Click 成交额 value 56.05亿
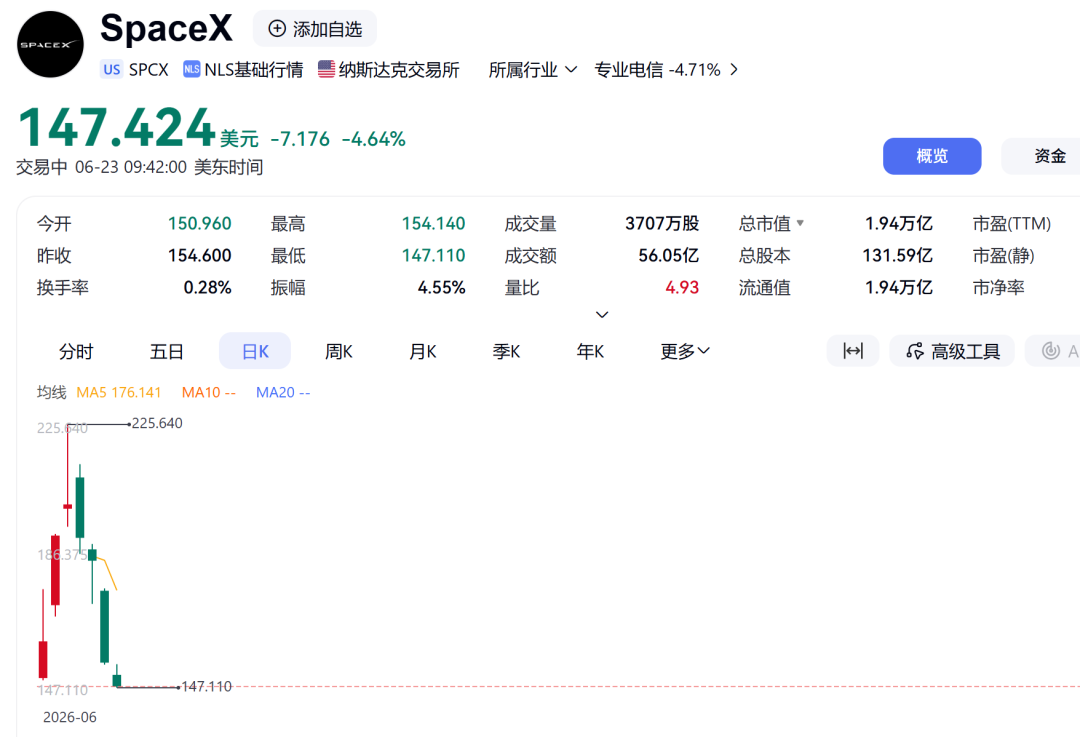This screenshot has height=737, width=1080. [x=669, y=256]
